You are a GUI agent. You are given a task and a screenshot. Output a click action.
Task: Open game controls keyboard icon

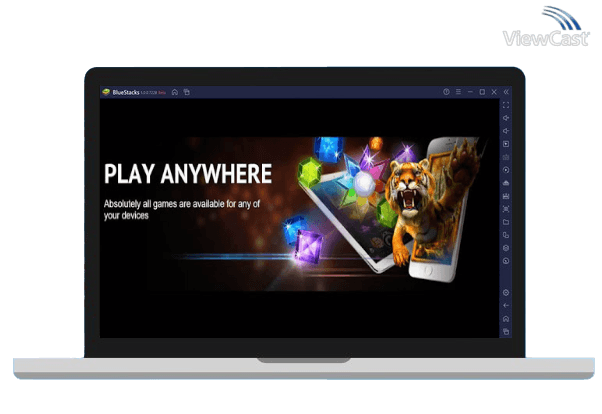click(506, 157)
